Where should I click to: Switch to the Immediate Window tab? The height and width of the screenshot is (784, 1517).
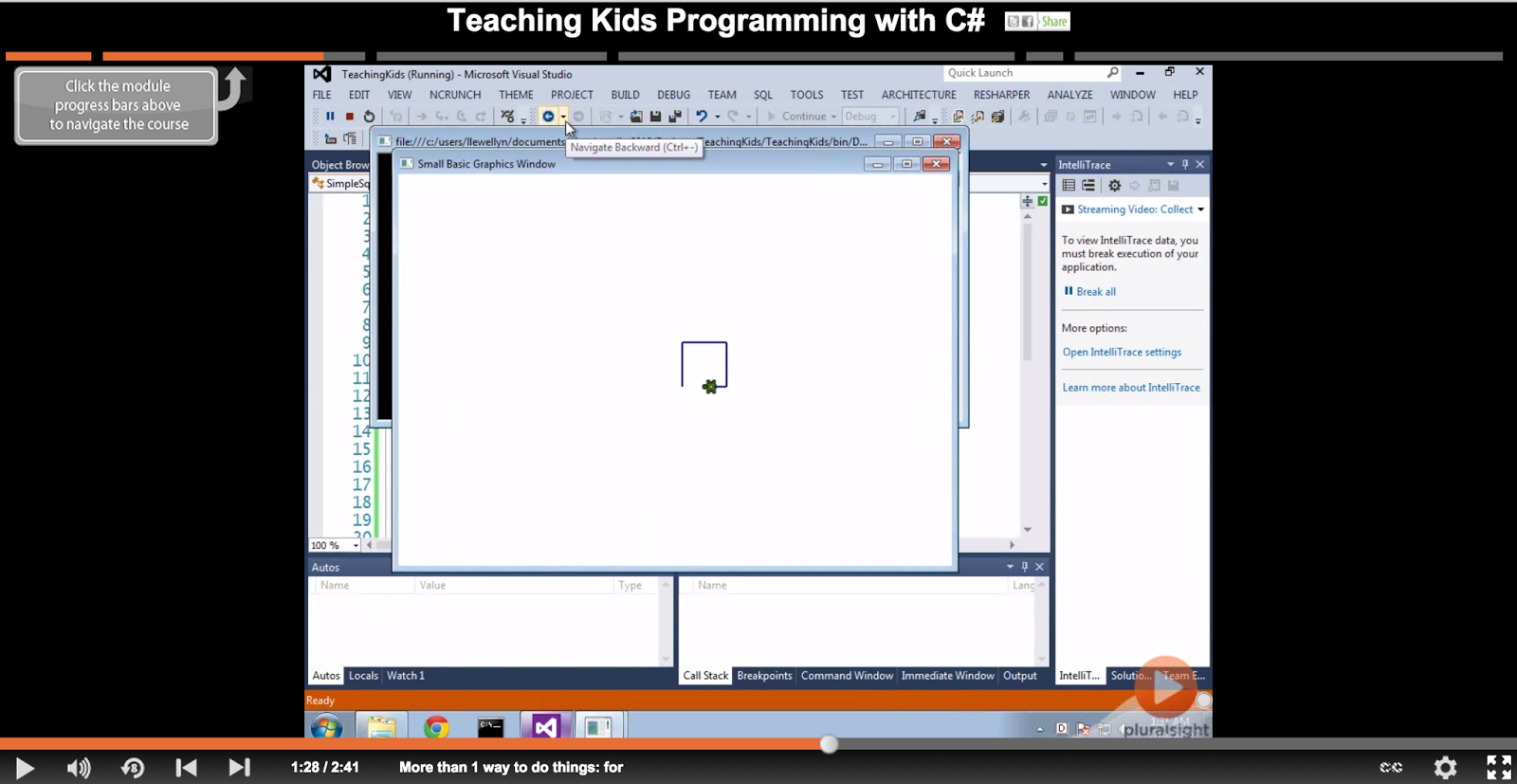click(x=947, y=676)
